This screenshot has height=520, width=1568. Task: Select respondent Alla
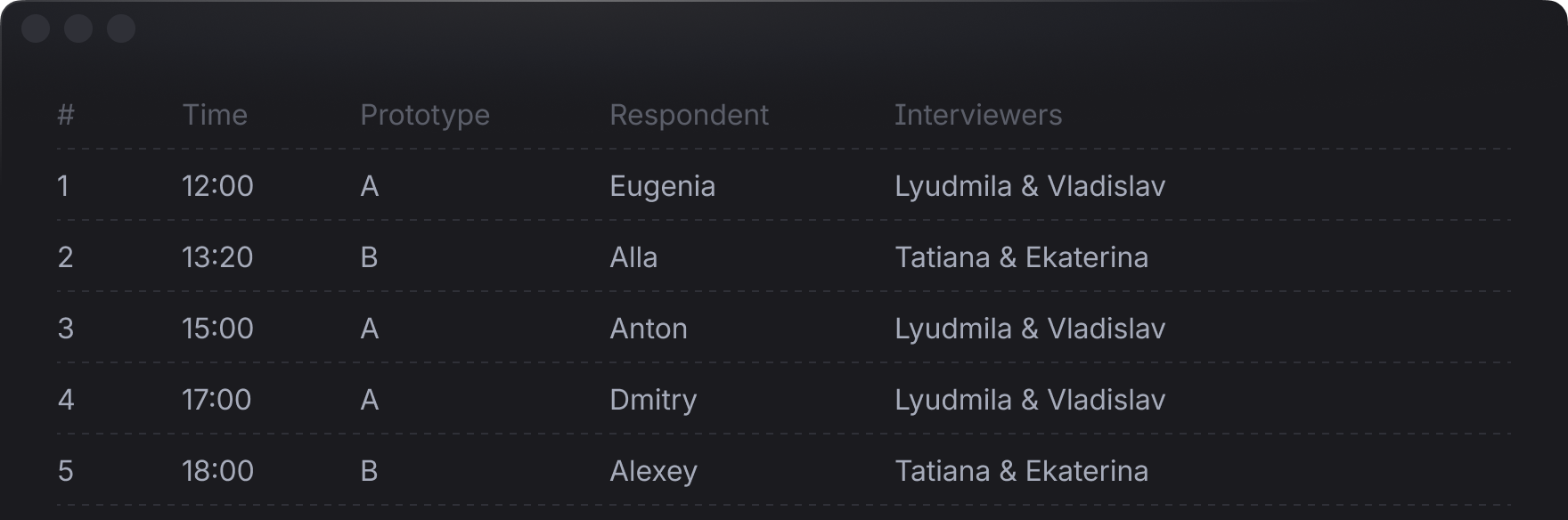633,257
